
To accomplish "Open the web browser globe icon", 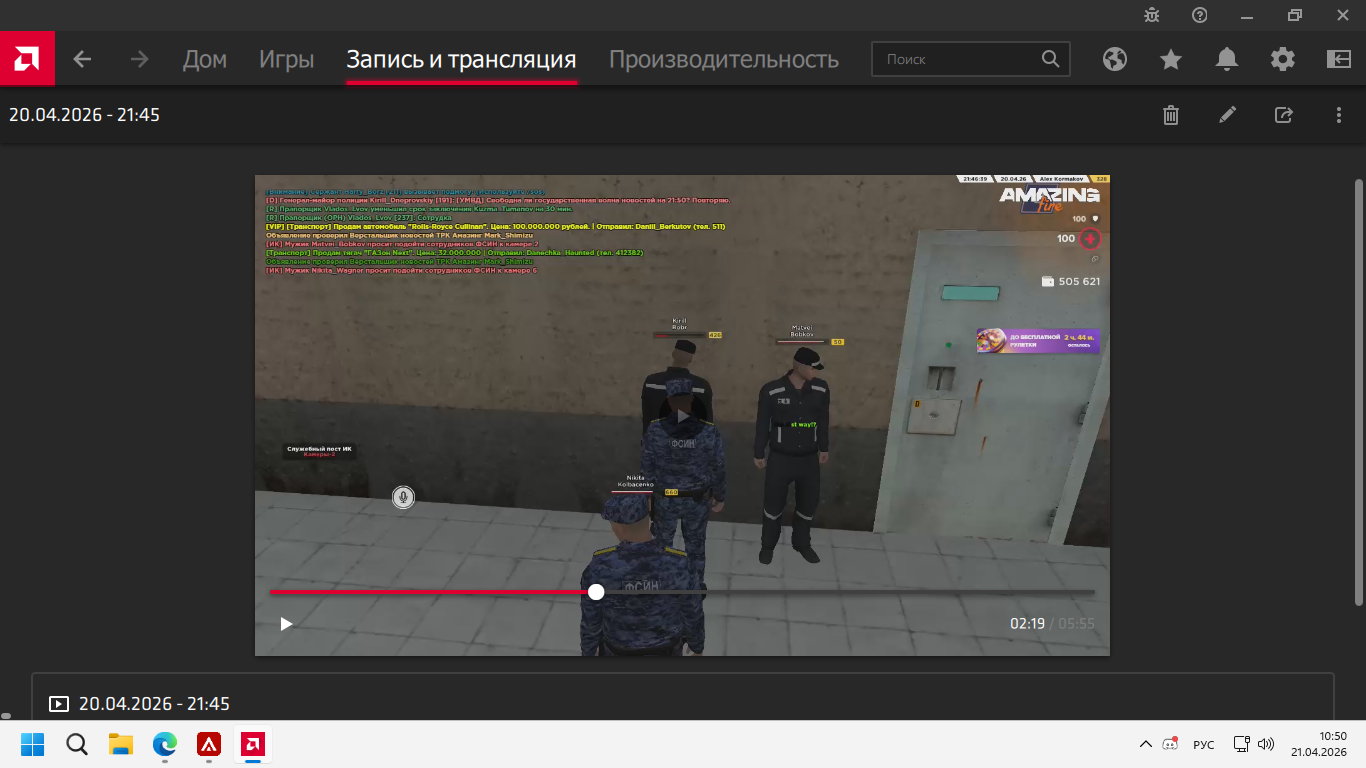I will tap(1115, 59).
